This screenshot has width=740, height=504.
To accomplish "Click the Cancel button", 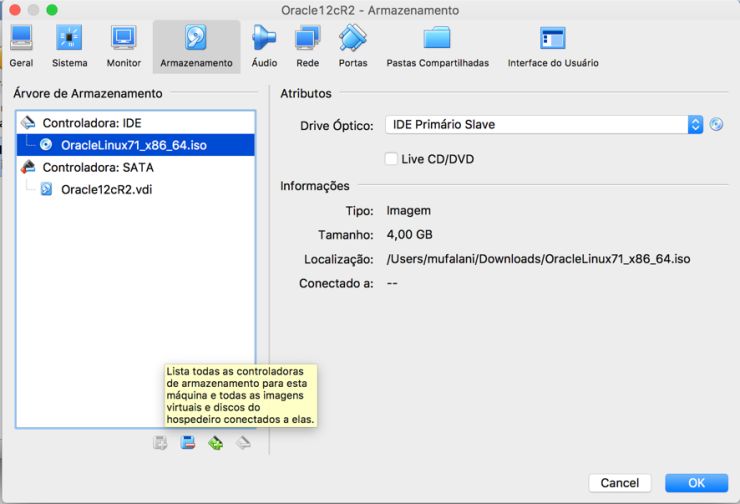I will (620, 483).
